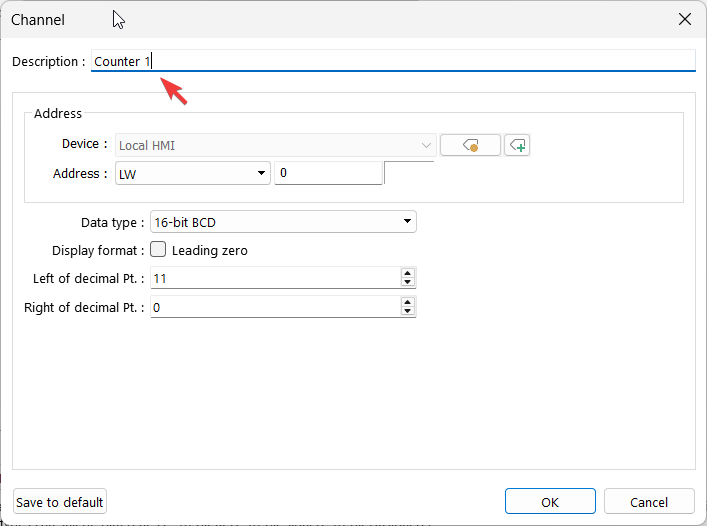This screenshot has height=526, width=707.
Task: Increase Left of decimal Pt. value
Action: (407, 273)
